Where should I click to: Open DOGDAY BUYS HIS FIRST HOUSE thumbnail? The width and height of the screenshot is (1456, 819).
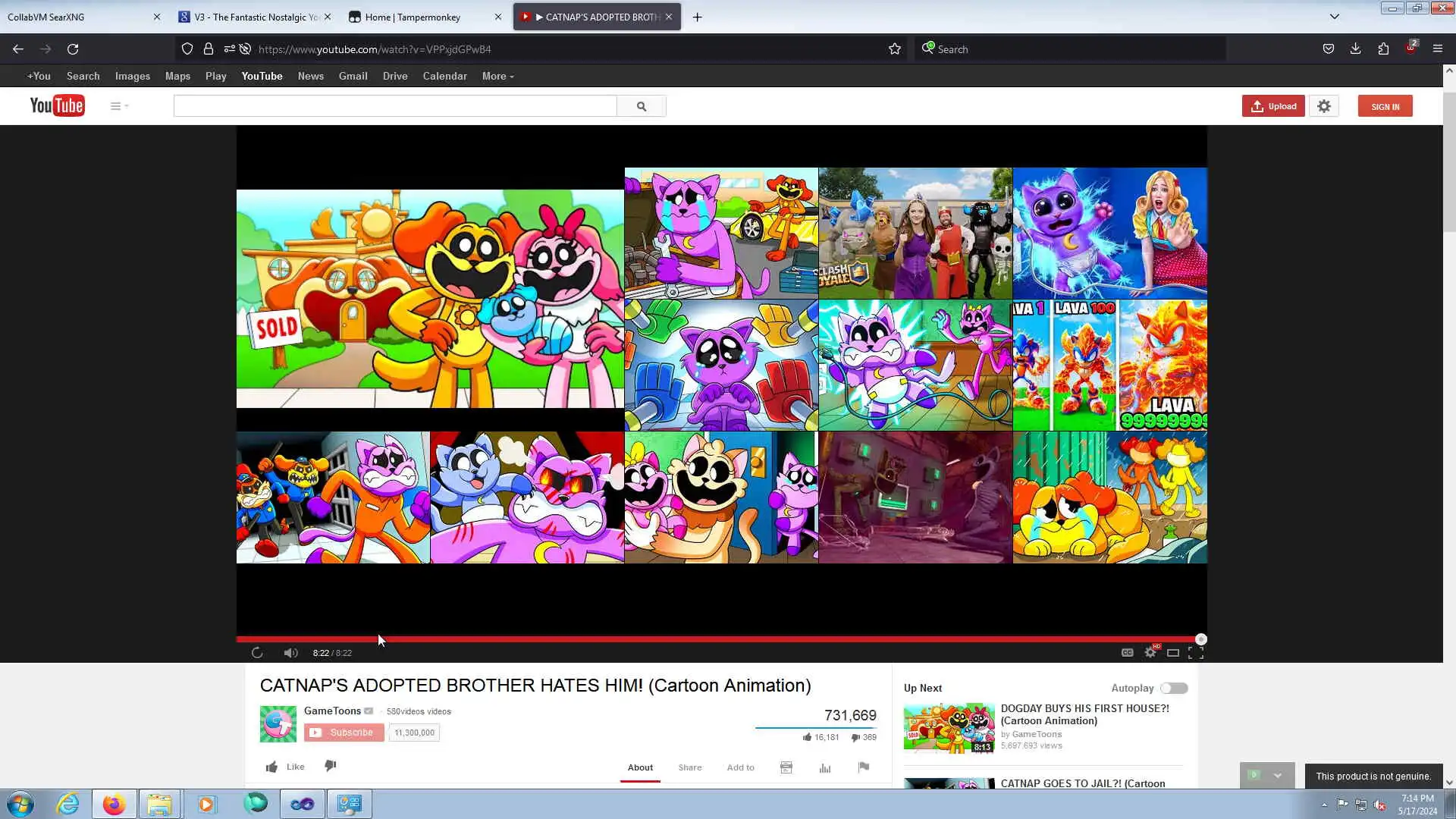949,727
